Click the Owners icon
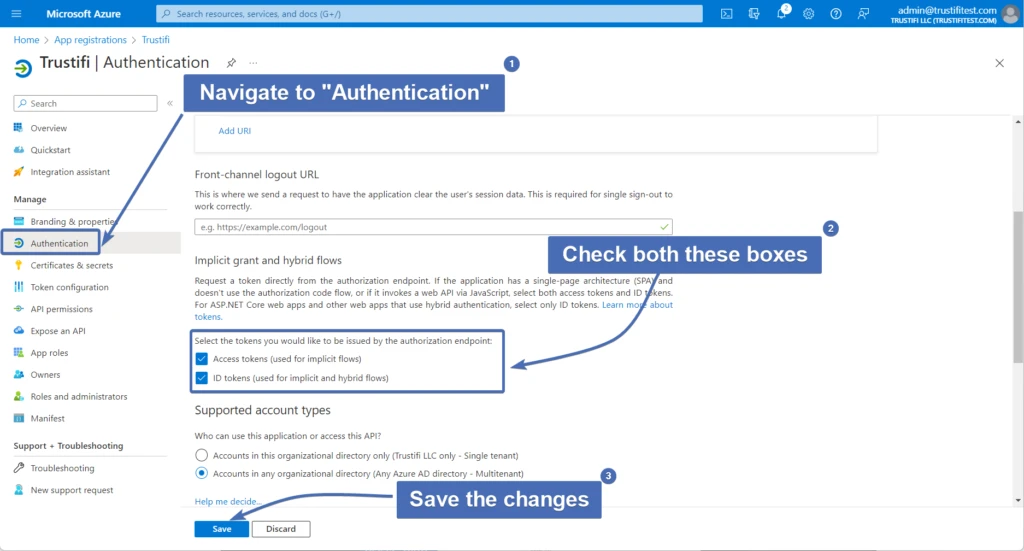The height and width of the screenshot is (551, 1024). coord(18,374)
